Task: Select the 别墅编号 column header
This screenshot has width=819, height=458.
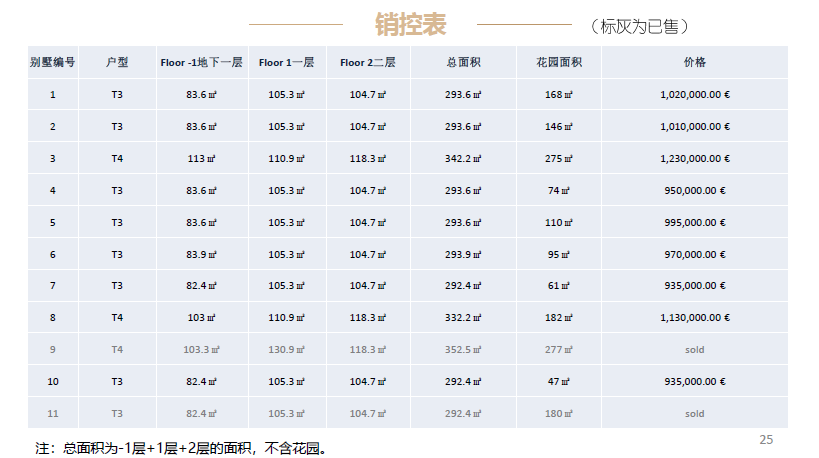Action: tap(53, 62)
